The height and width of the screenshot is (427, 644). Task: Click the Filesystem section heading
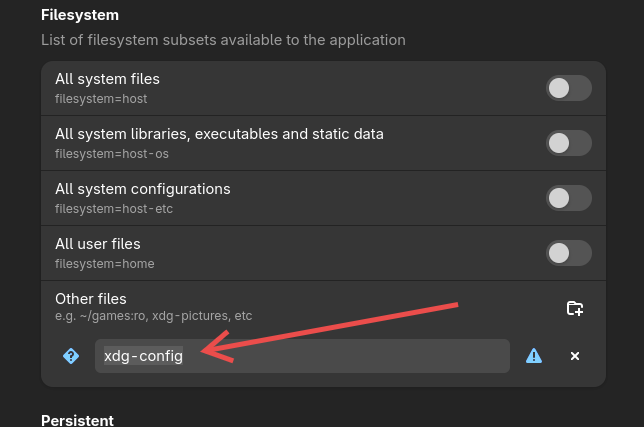[80, 15]
